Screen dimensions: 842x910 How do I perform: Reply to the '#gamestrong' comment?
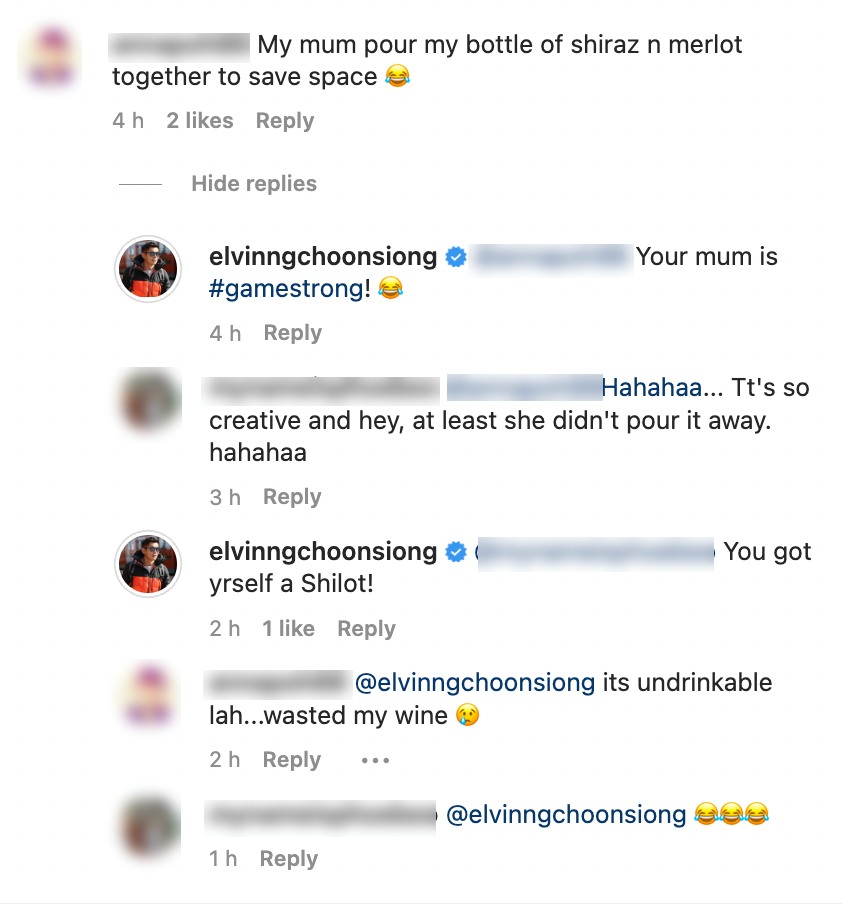click(x=292, y=333)
